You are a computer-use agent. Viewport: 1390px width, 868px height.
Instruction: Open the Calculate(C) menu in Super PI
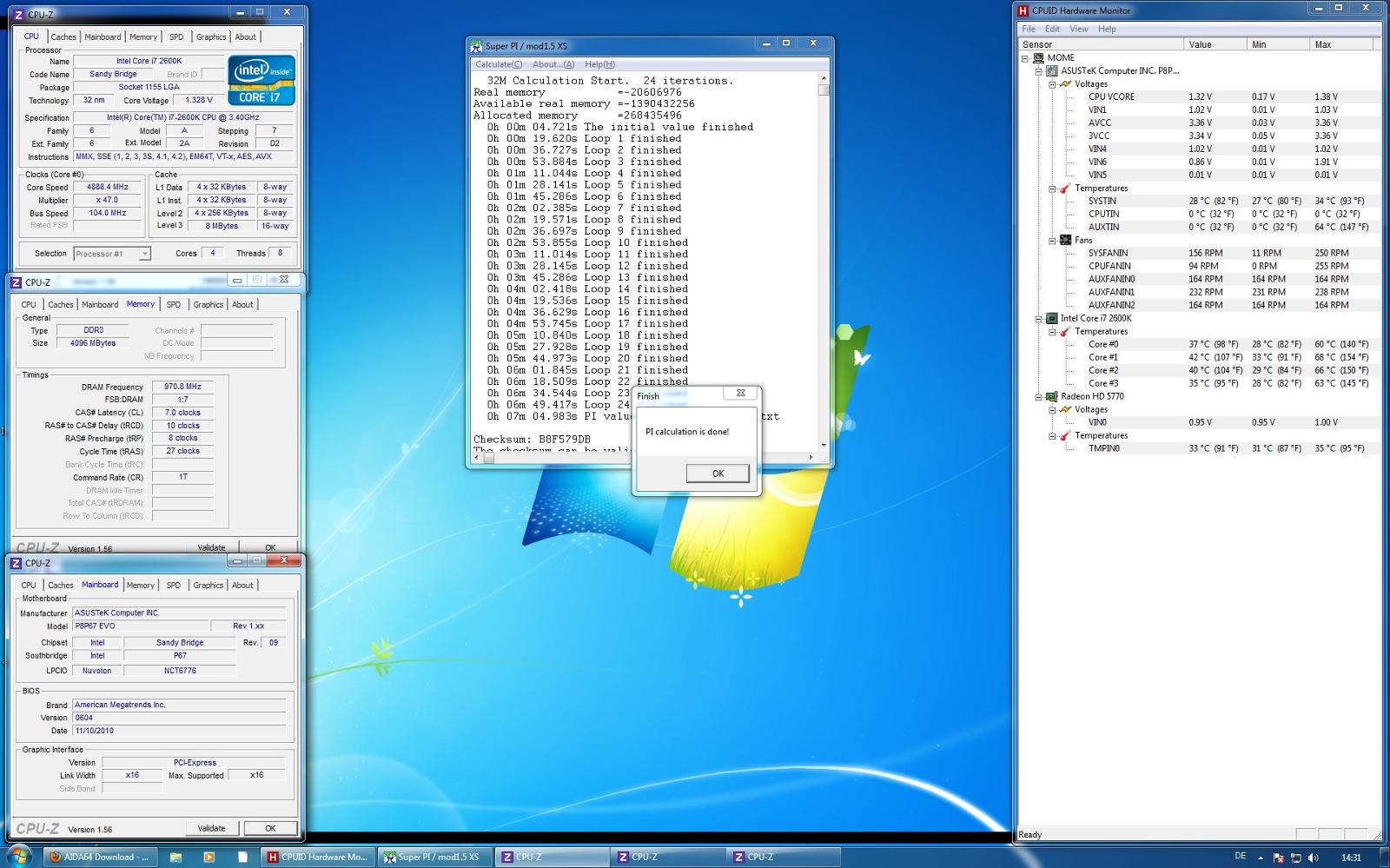click(499, 64)
